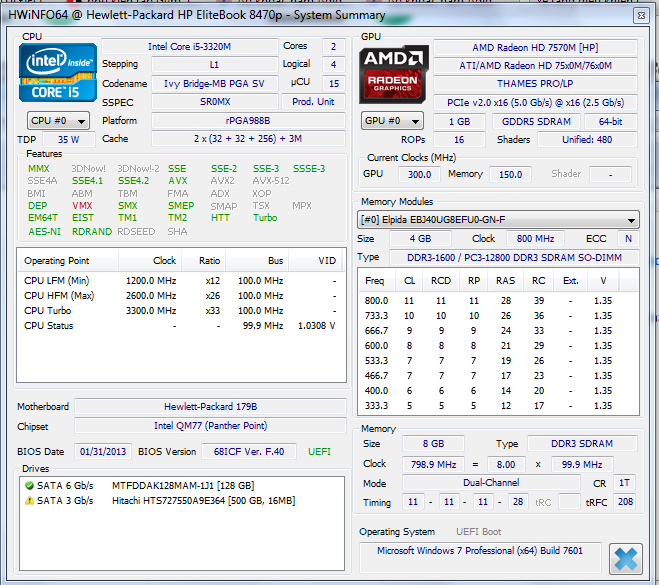659x585 pixels.
Task: Click the Unified: 480 shaders field
Action: point(587,140)
